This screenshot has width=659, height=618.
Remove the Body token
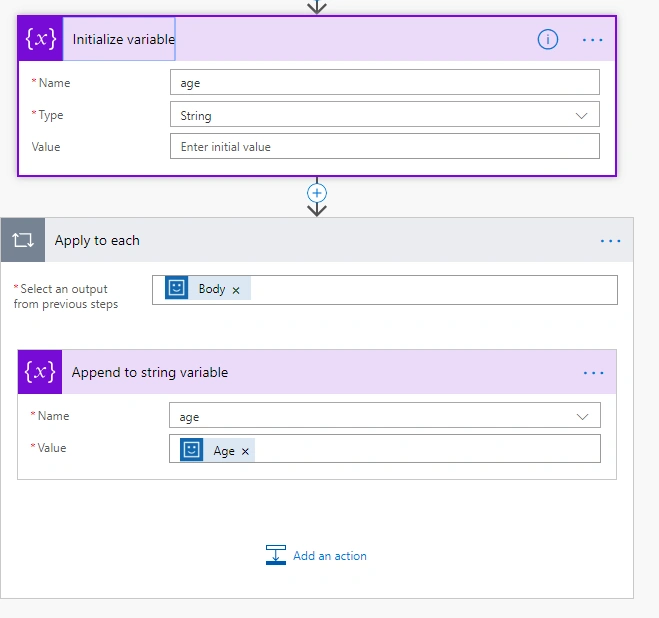click(236, 290)
